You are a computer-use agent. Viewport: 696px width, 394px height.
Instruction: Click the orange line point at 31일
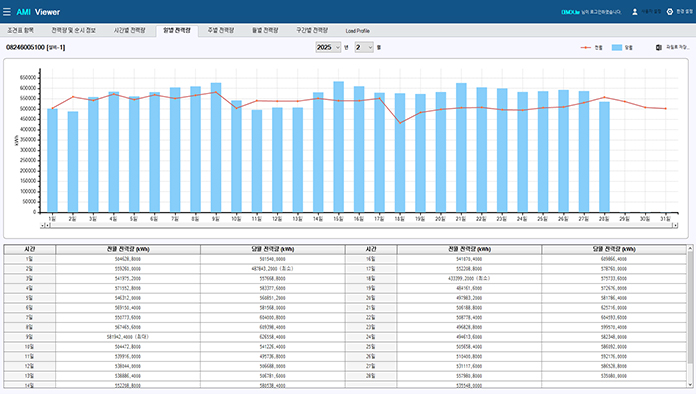pos(665,108)
